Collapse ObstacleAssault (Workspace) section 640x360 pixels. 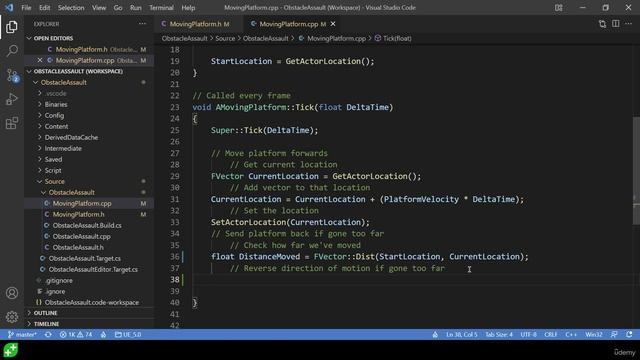[x=78, y=71]
